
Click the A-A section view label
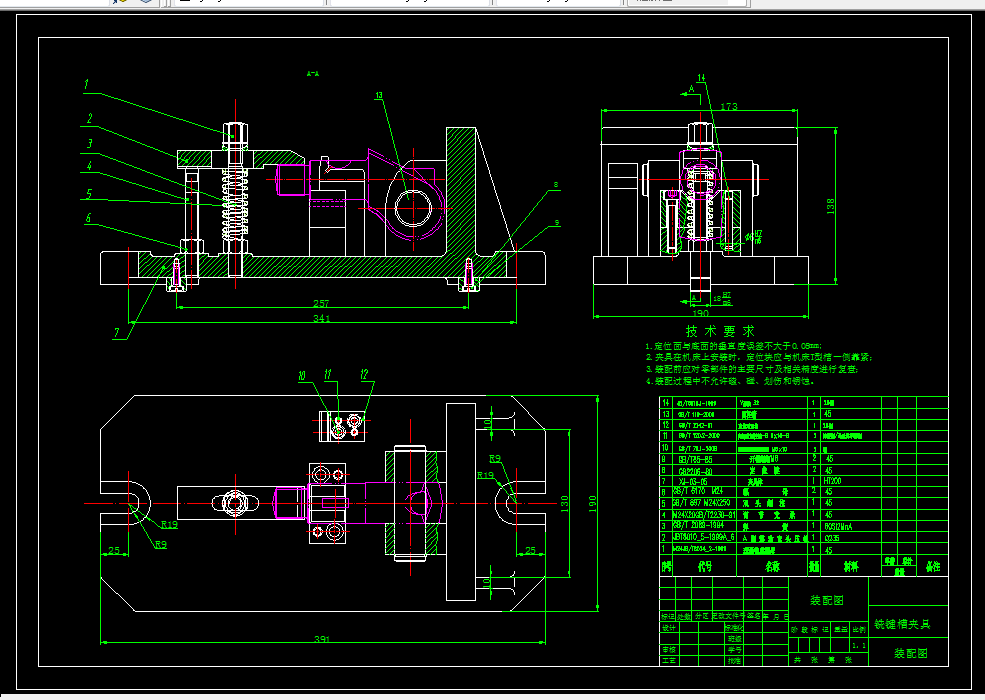tap(313, 74)
